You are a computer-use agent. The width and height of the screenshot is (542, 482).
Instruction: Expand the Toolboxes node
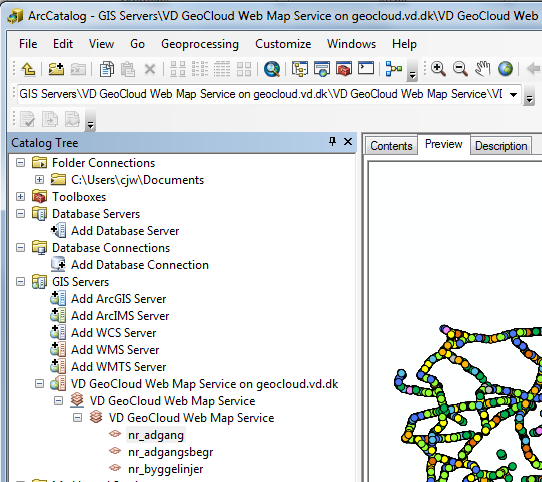pos(21,196)
